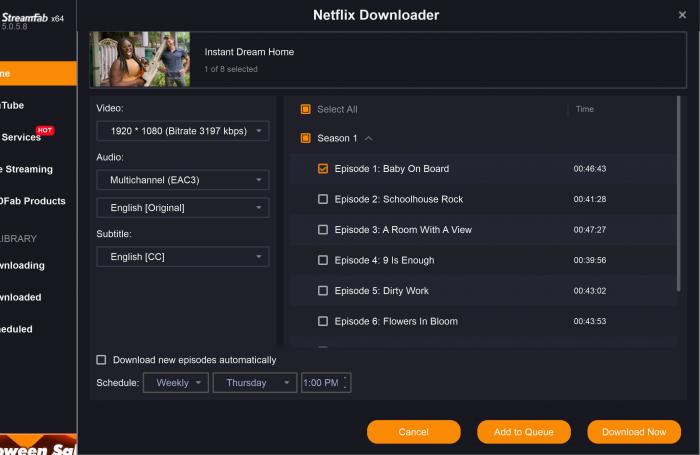Click Add to Queue
Screen dimensions: 700x455
524,432
